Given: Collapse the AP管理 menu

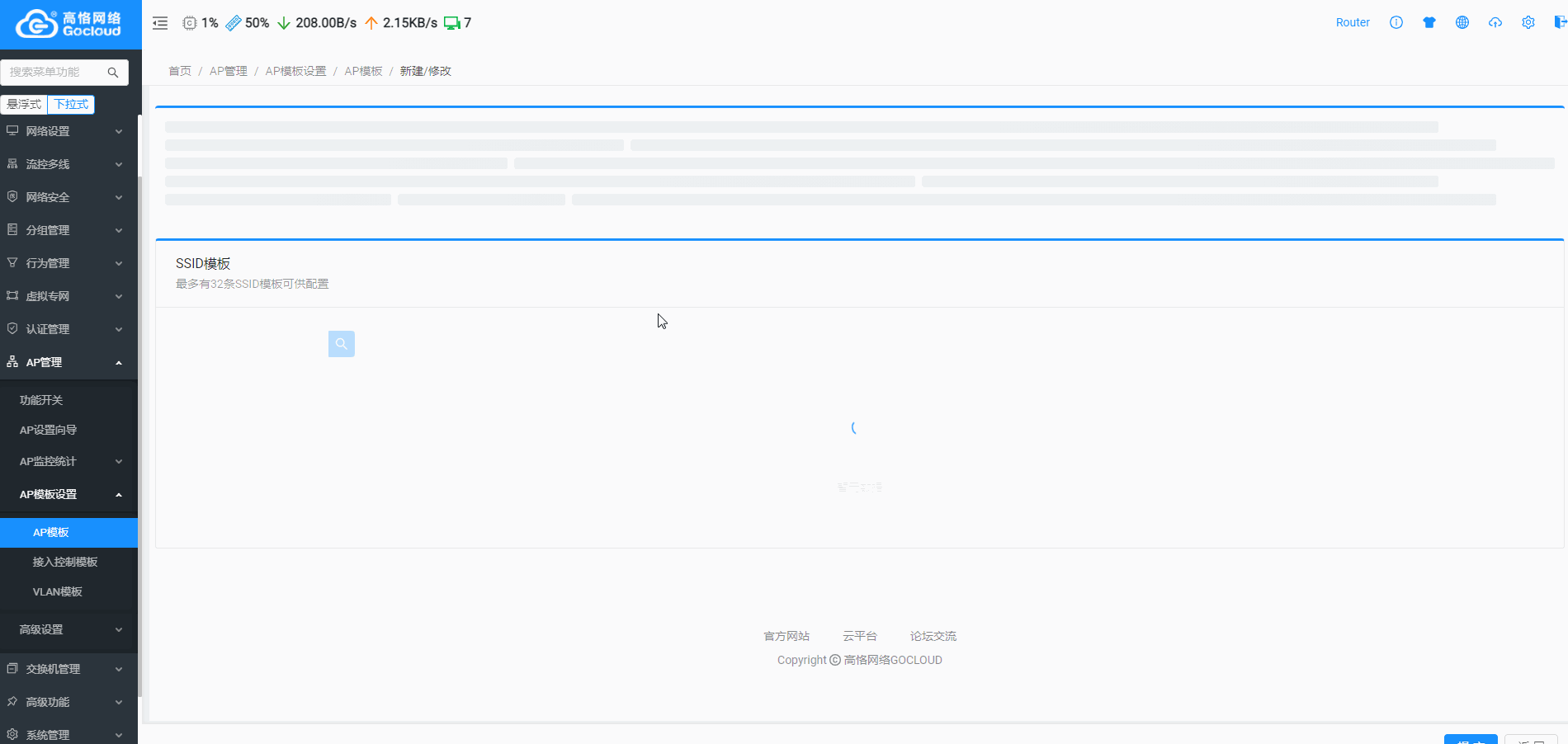Looking at the screenshot, I should 68,362.
